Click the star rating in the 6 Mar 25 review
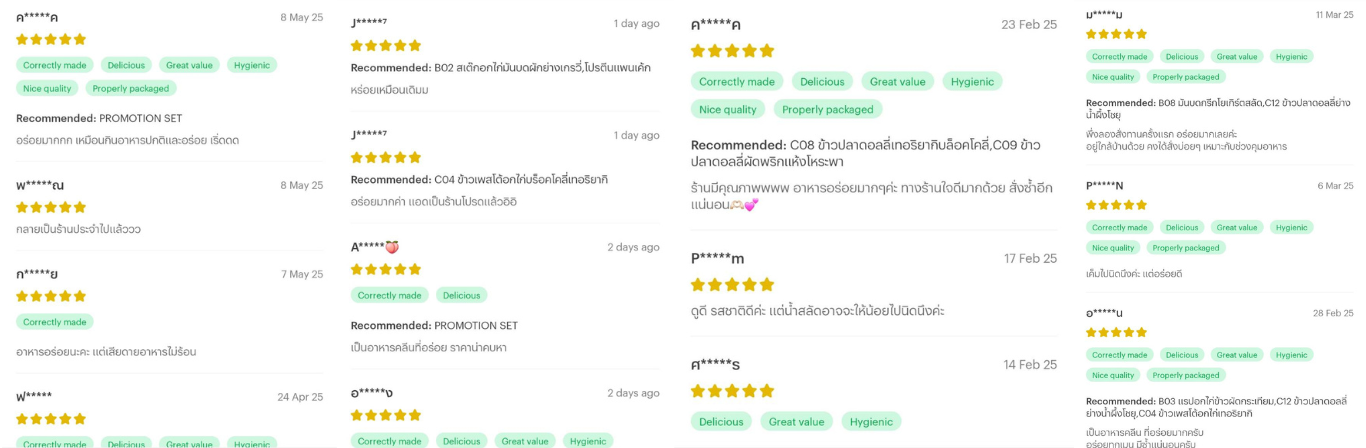Image resolution: width=1366 pixels, height=448 pixels. [x=1116, y=205]
